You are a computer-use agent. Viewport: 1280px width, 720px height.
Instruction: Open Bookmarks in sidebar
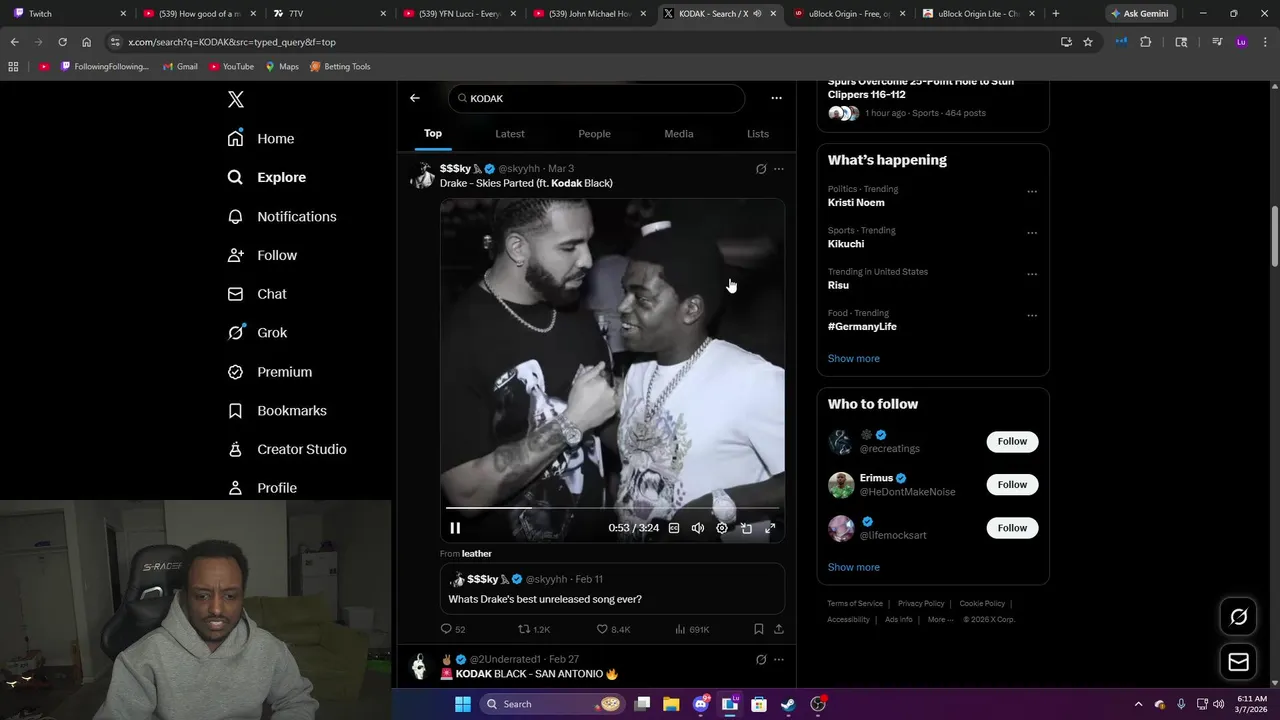(x=278, y=410)
